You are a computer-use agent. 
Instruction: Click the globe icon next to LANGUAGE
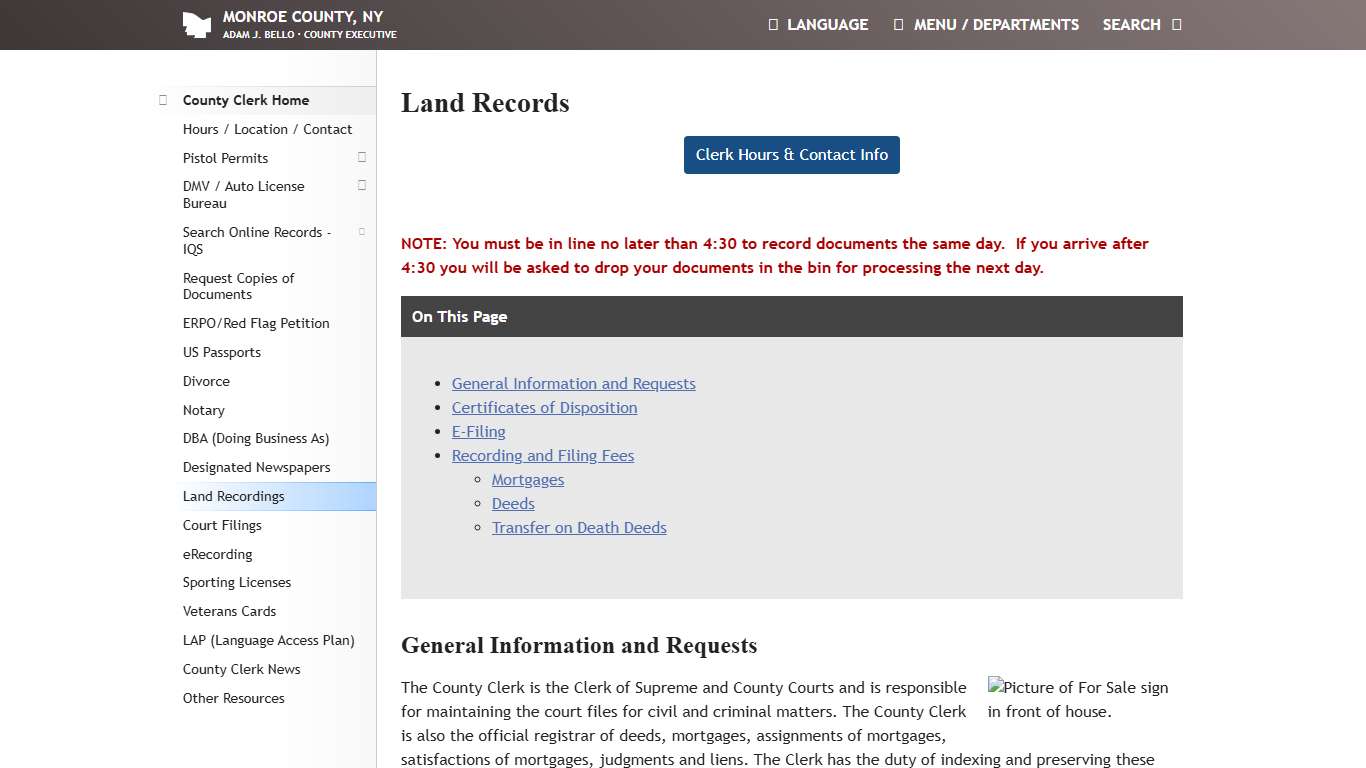(x=774, y=24)
